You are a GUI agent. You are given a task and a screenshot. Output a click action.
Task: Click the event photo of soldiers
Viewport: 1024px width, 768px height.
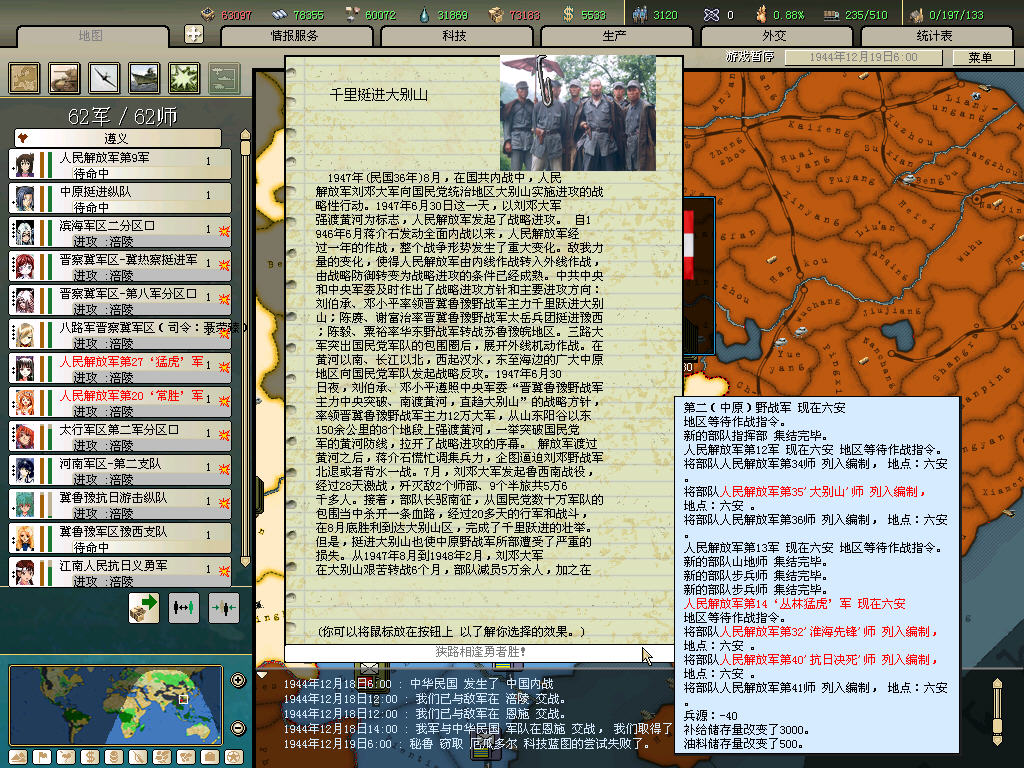point(578,112)
